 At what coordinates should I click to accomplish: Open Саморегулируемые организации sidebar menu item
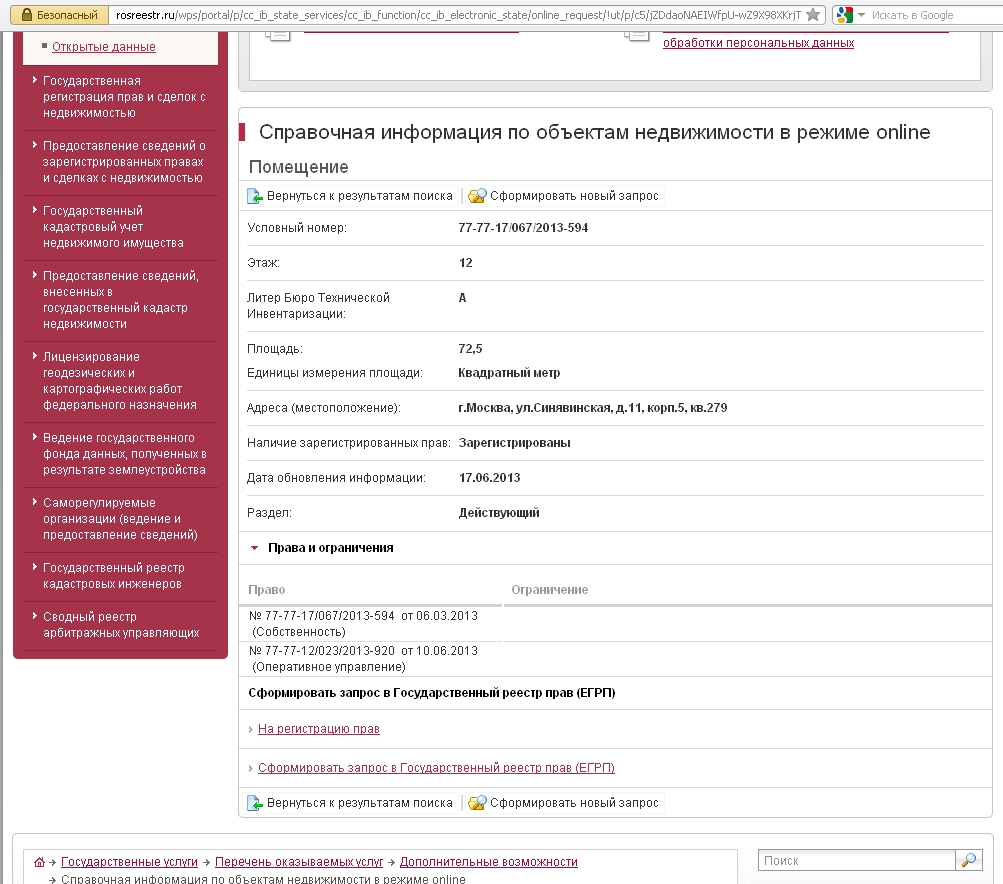(120, 518)
